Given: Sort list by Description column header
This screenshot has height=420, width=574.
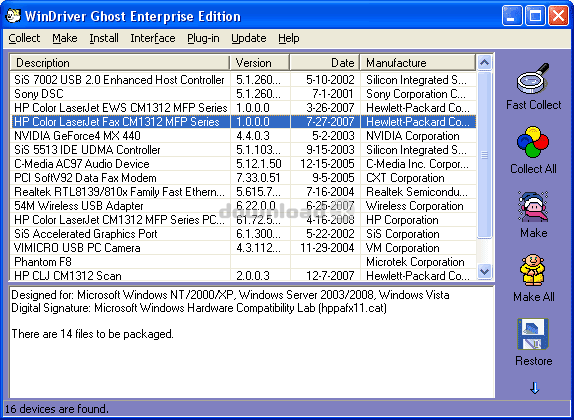Looking at the screenshot, I should 120,63.
